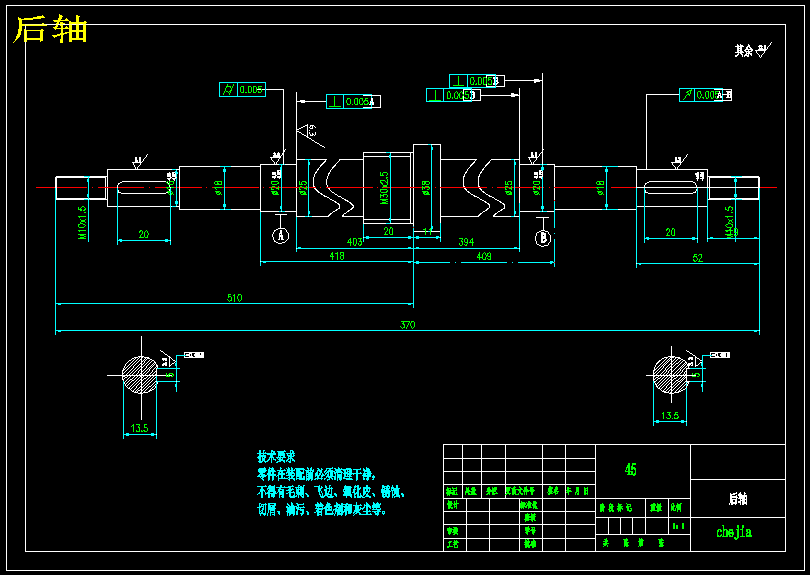Viewport: 810px width, 575px height.
Task: Select the 其余 surface roughness note
Action: pos(752,50)
